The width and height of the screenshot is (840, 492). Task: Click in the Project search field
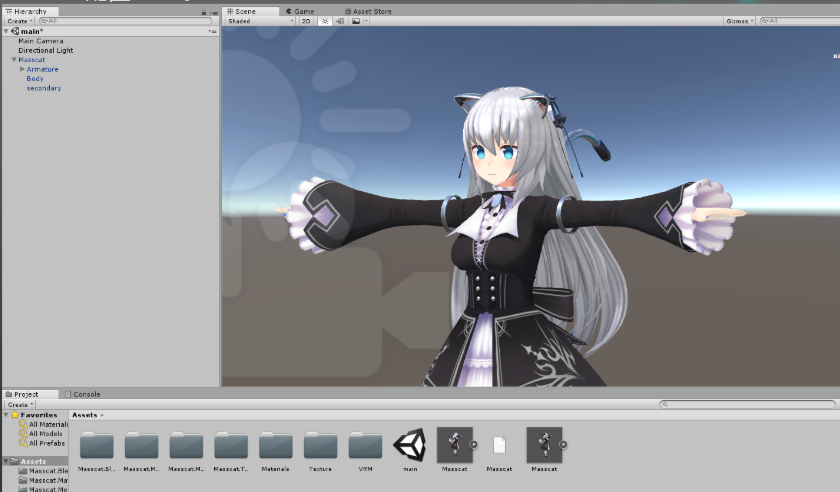[747, 404]
